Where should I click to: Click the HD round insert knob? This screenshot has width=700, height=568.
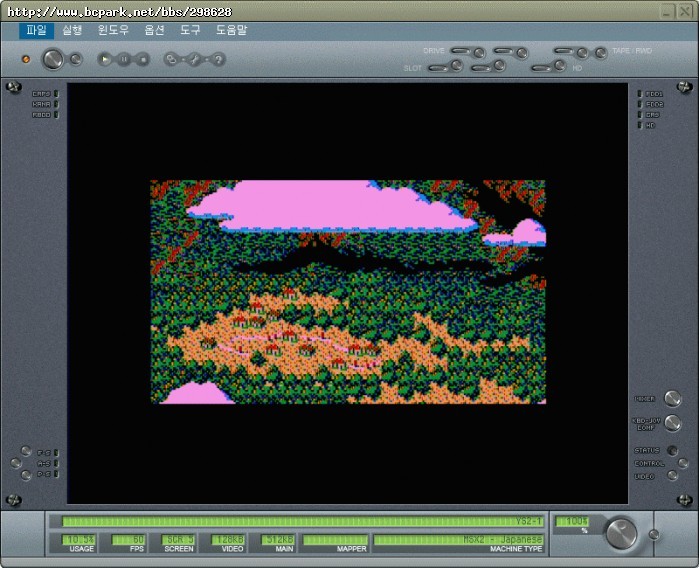point(560,66)
